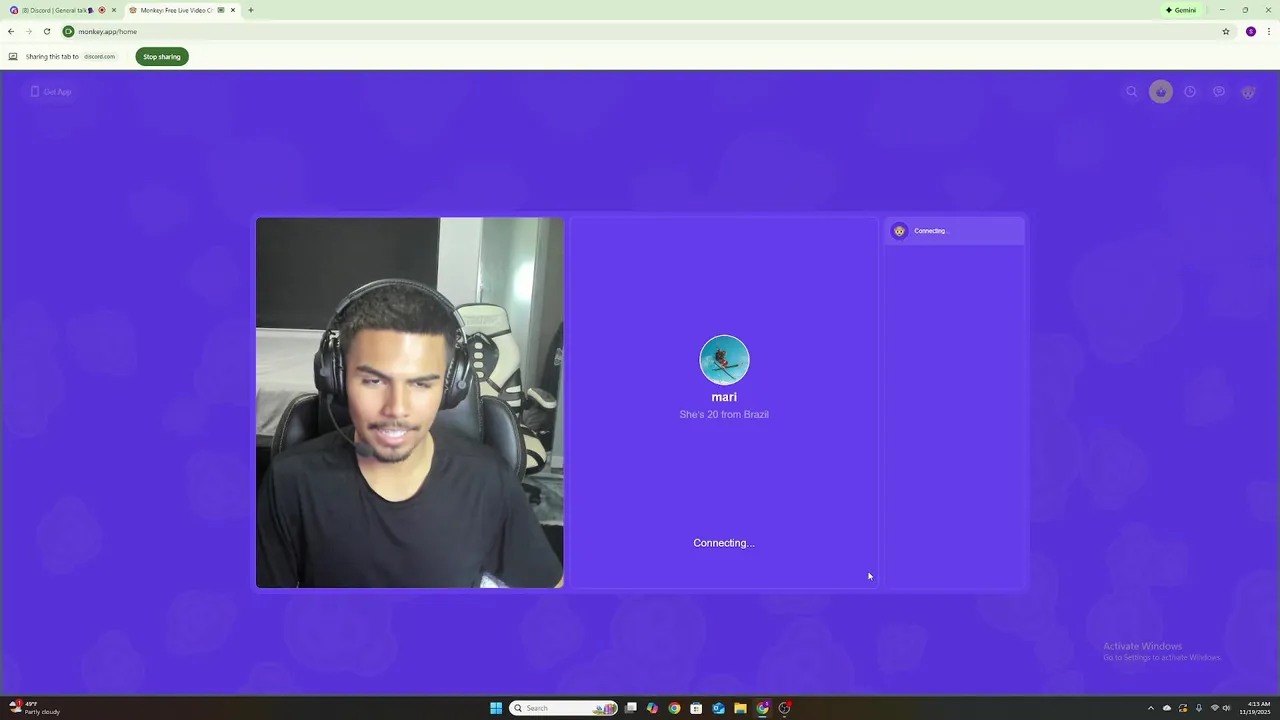Click the sync status tray icon
The height and width of the screenshot is (720, 1280).
click(1183, 708)
